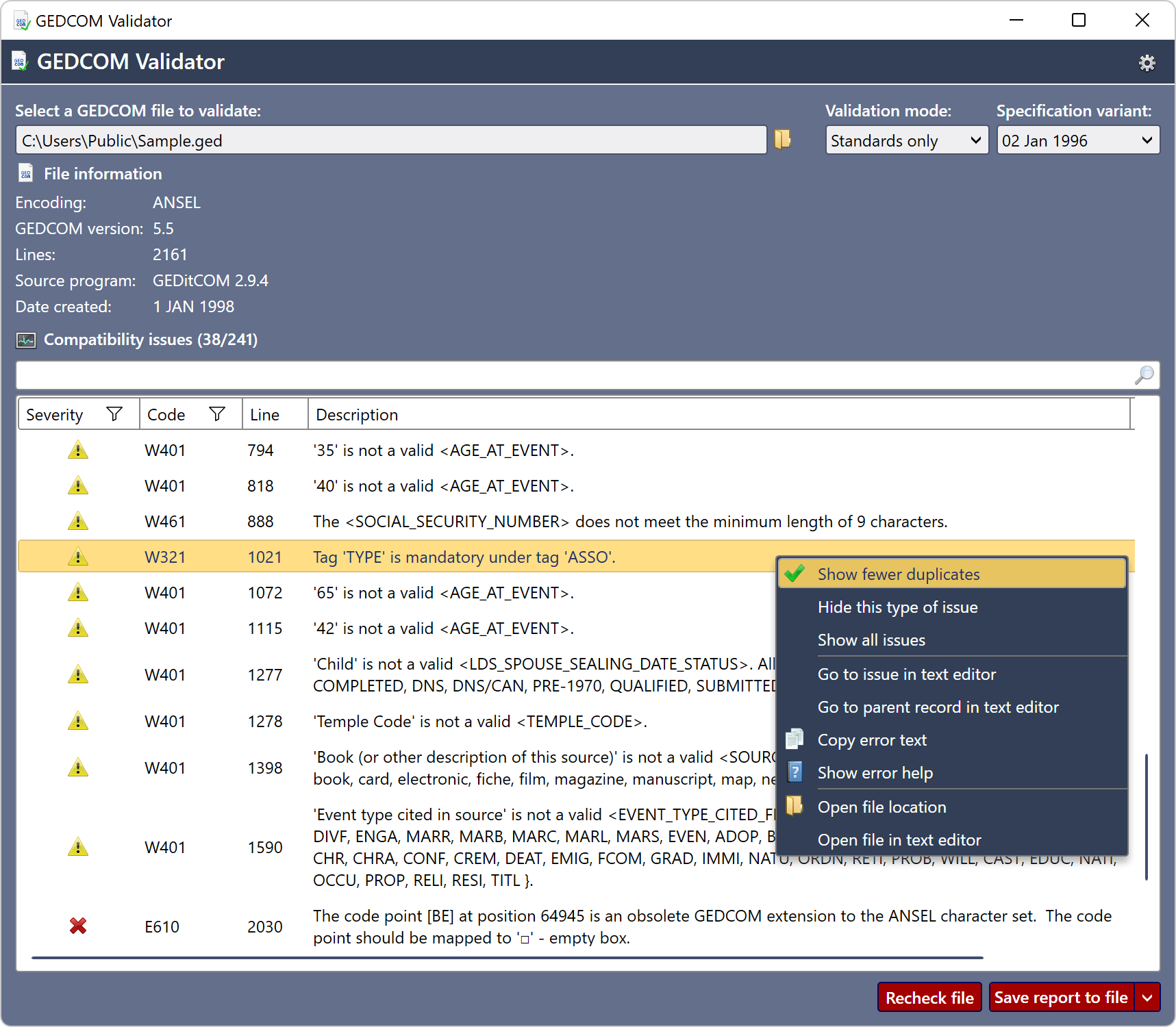This screenshot has height=1027, width=1176.
Task: Click the GEDCOM Validator title bar icon
Action: click(x=21, y=21)
